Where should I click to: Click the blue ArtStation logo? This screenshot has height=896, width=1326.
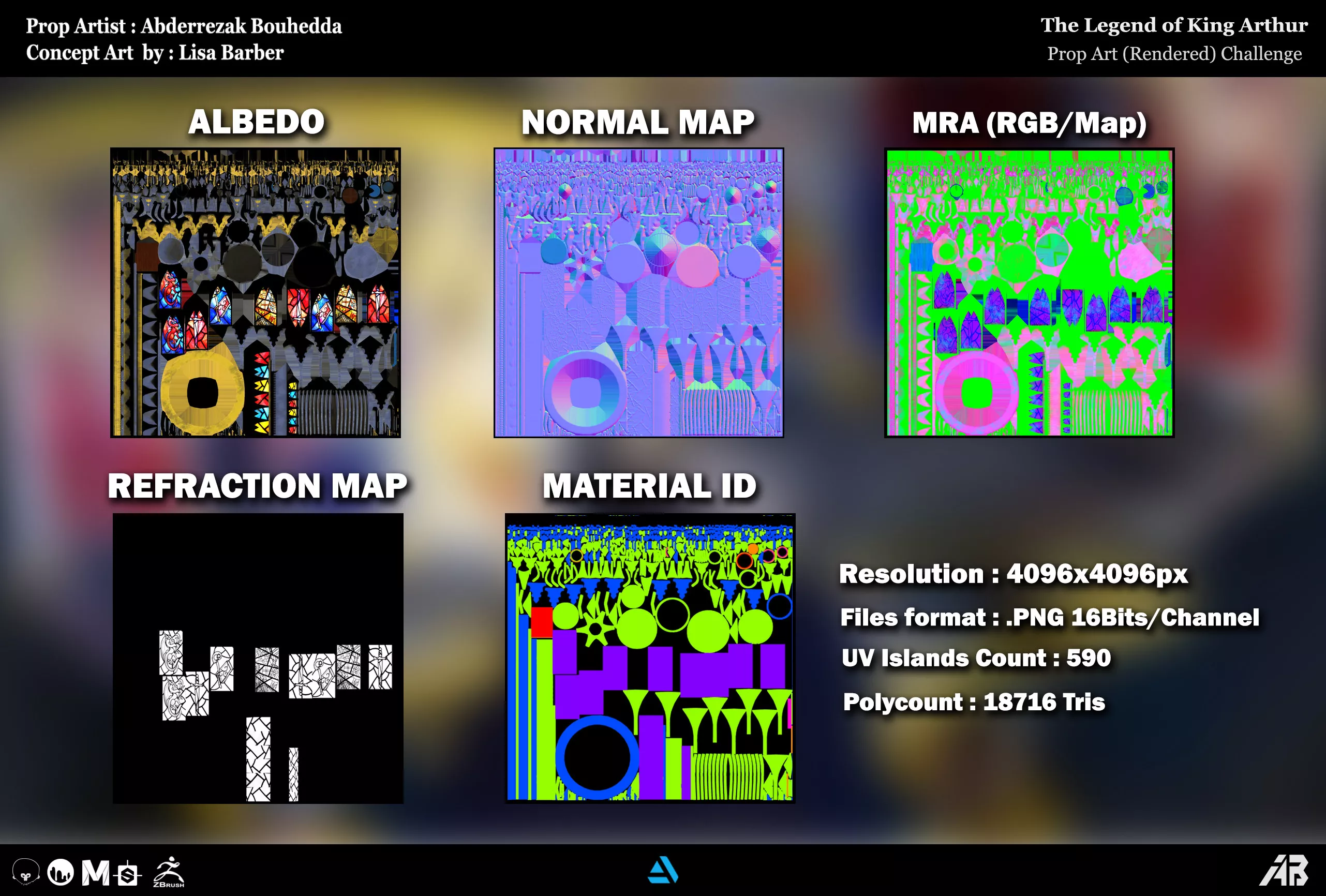coord(662,870)
